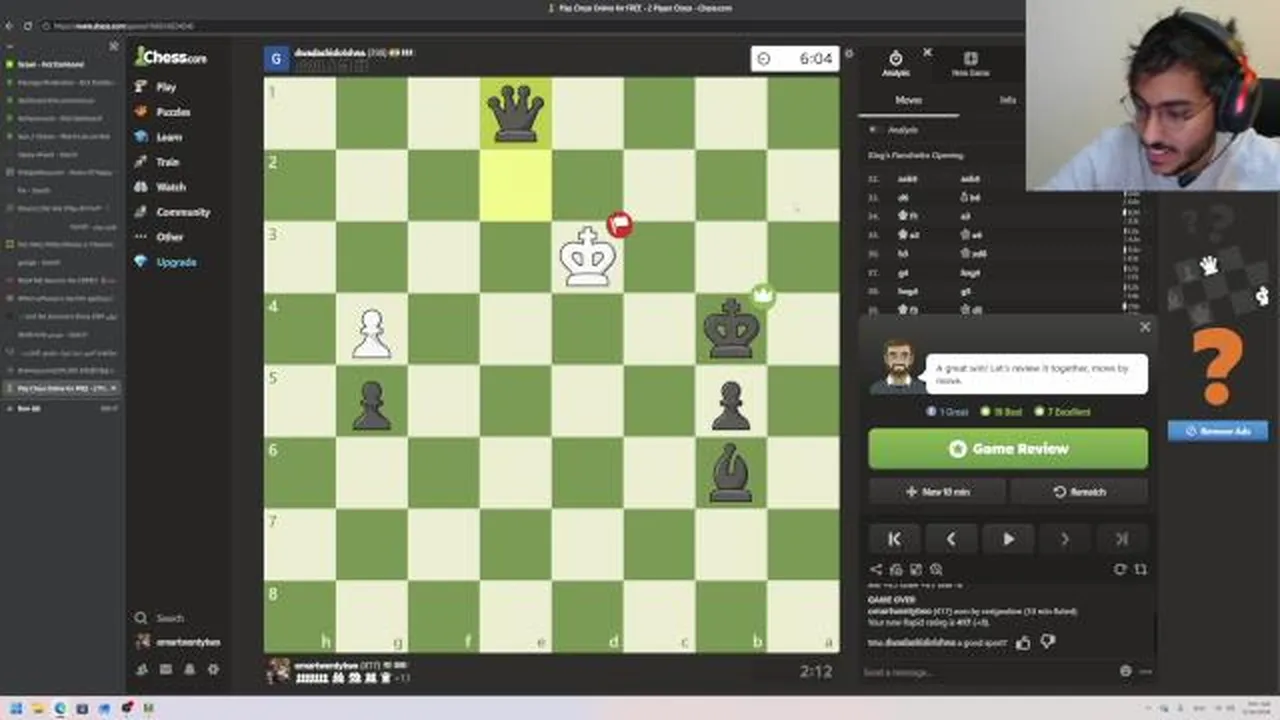Screen dimensions: 1280x720
Task: Open the Learn menu in sidebar
Action: tap(159, 137)
